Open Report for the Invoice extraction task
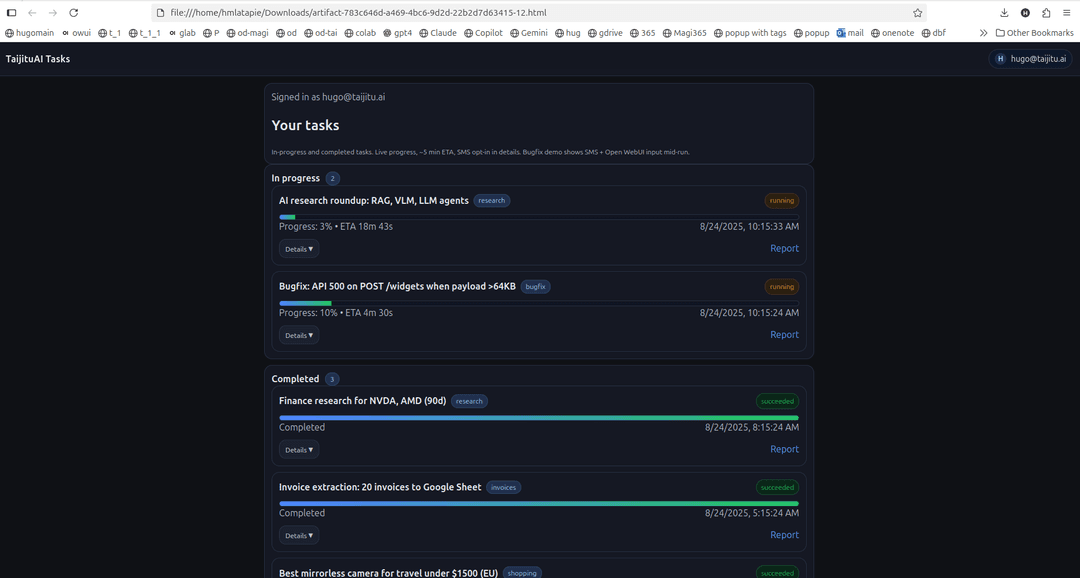The width and height of the screenshot is (1080, 578). coord(784,535)
